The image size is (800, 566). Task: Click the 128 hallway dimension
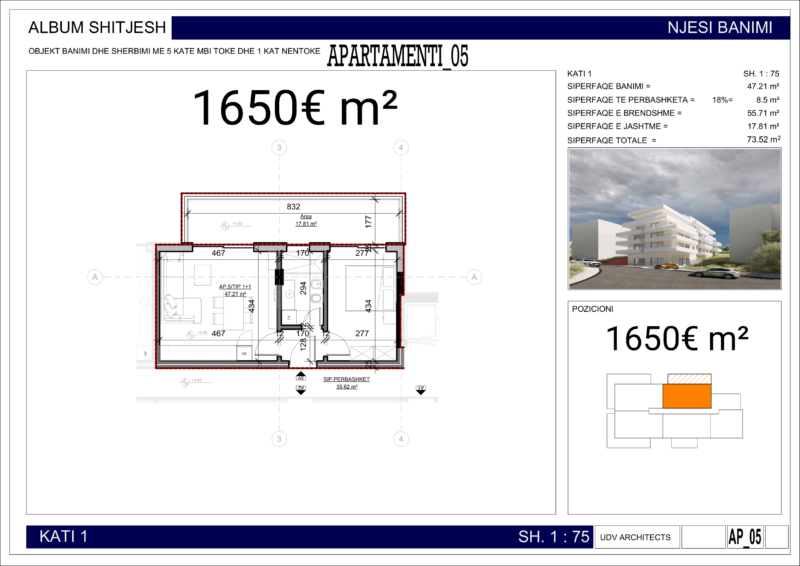[x=303, y=344]
